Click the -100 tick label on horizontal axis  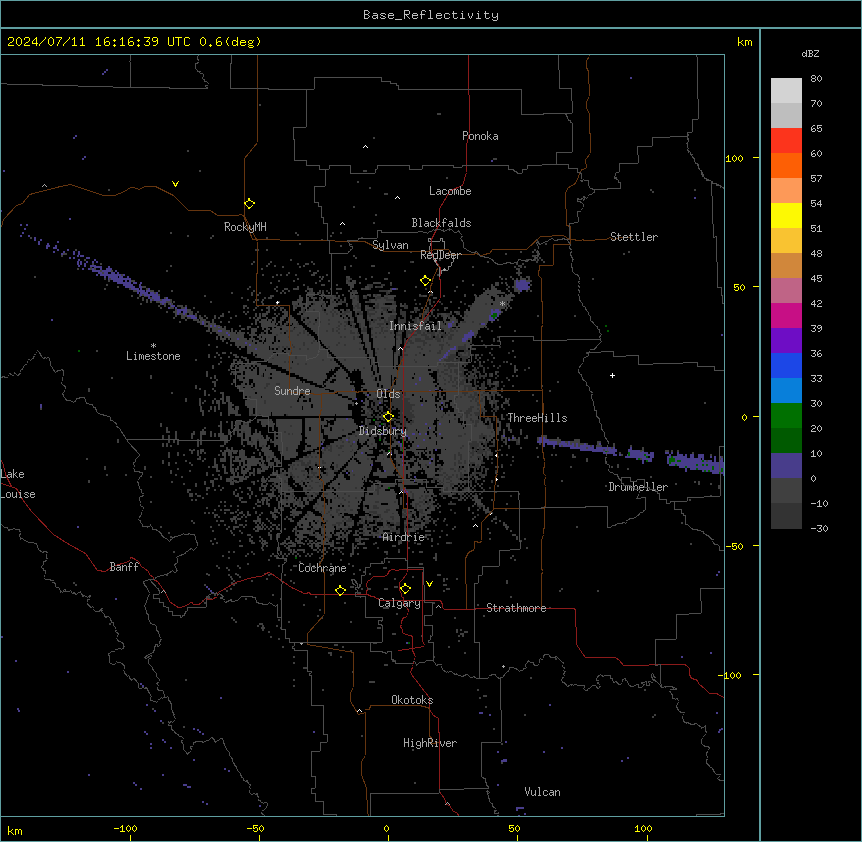[125, 828]
